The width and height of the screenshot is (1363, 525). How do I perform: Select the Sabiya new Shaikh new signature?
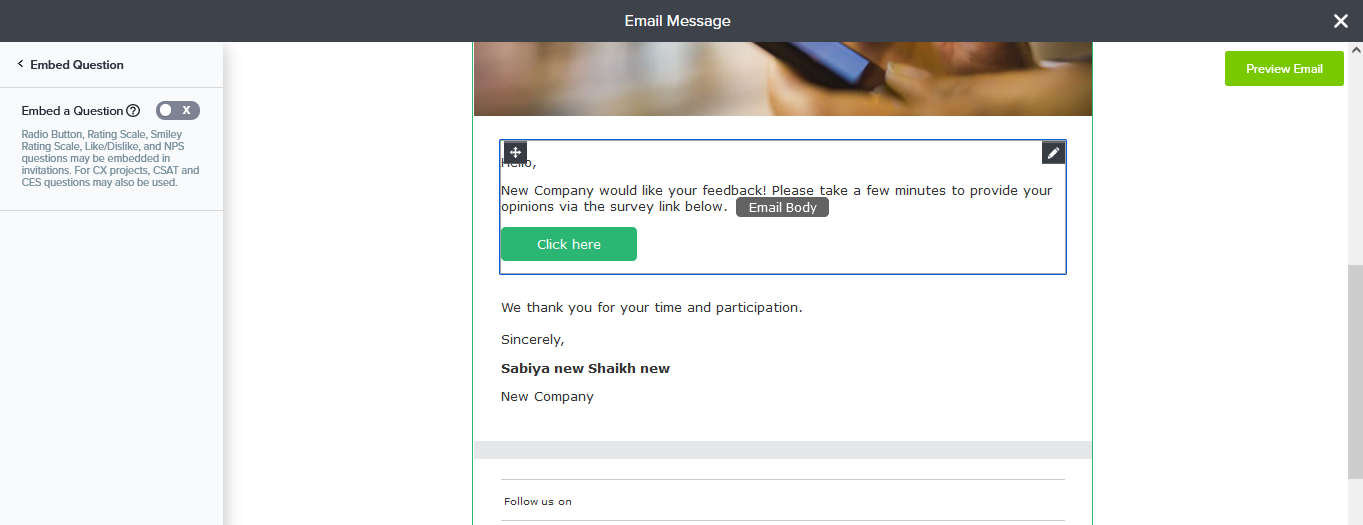tap(585, 369)
